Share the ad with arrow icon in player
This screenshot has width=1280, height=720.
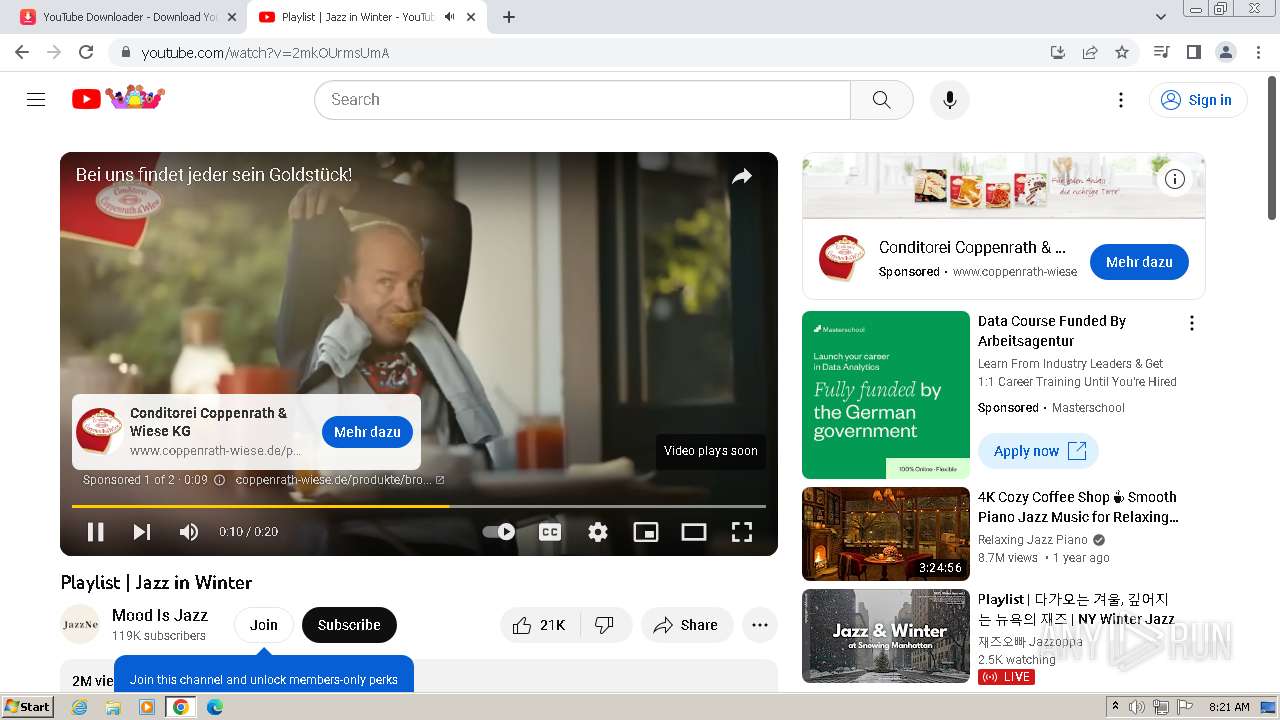coord(742,177)
